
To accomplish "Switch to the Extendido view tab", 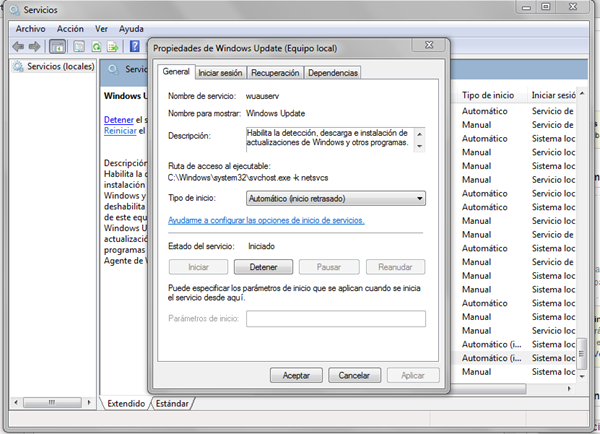I will (x=126, y=403).
